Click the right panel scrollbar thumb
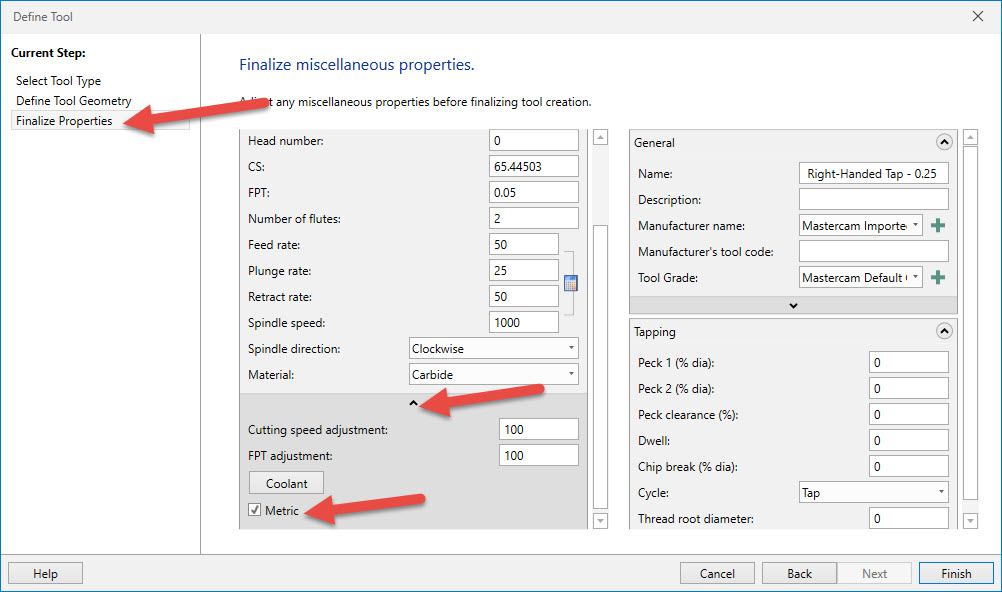1002x592 pixels. click(x=970, y=323)
